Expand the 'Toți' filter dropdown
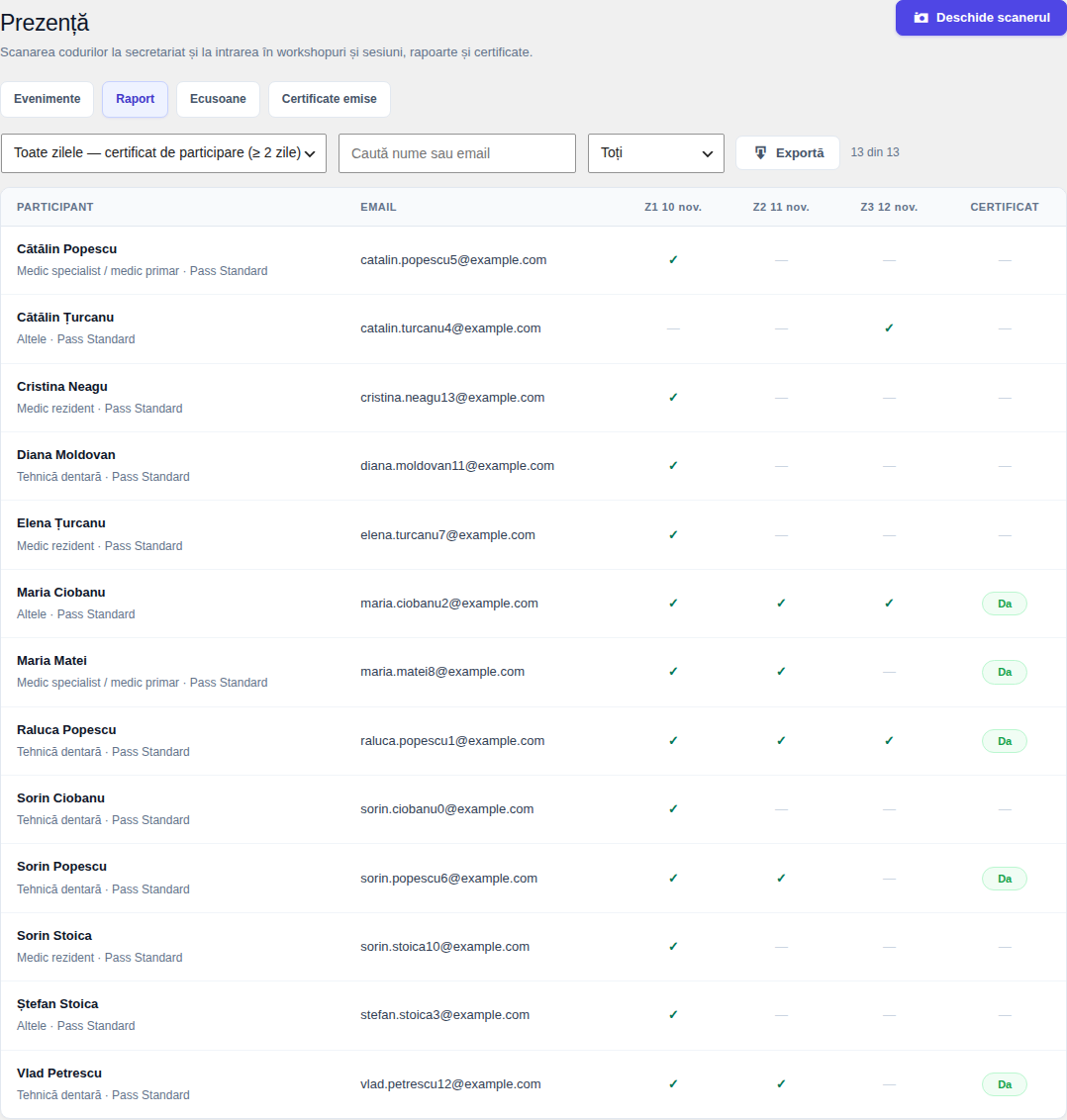Image resolution: width=1067 pixels, height=1120 pixels. click(655, 152)
